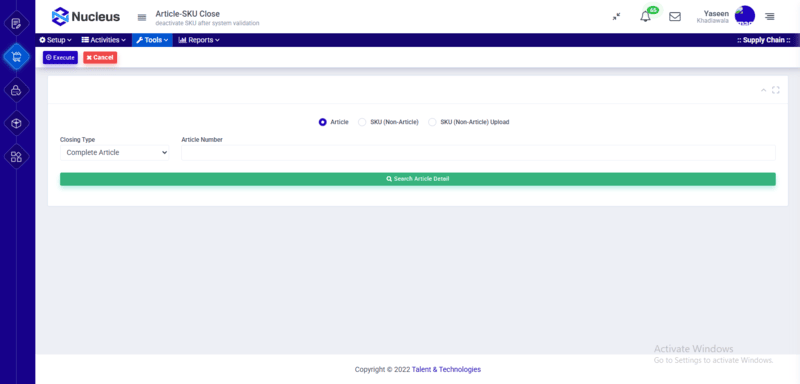Open the mail envelope messages
Screen dimensions: 800x384
point(674,17)
